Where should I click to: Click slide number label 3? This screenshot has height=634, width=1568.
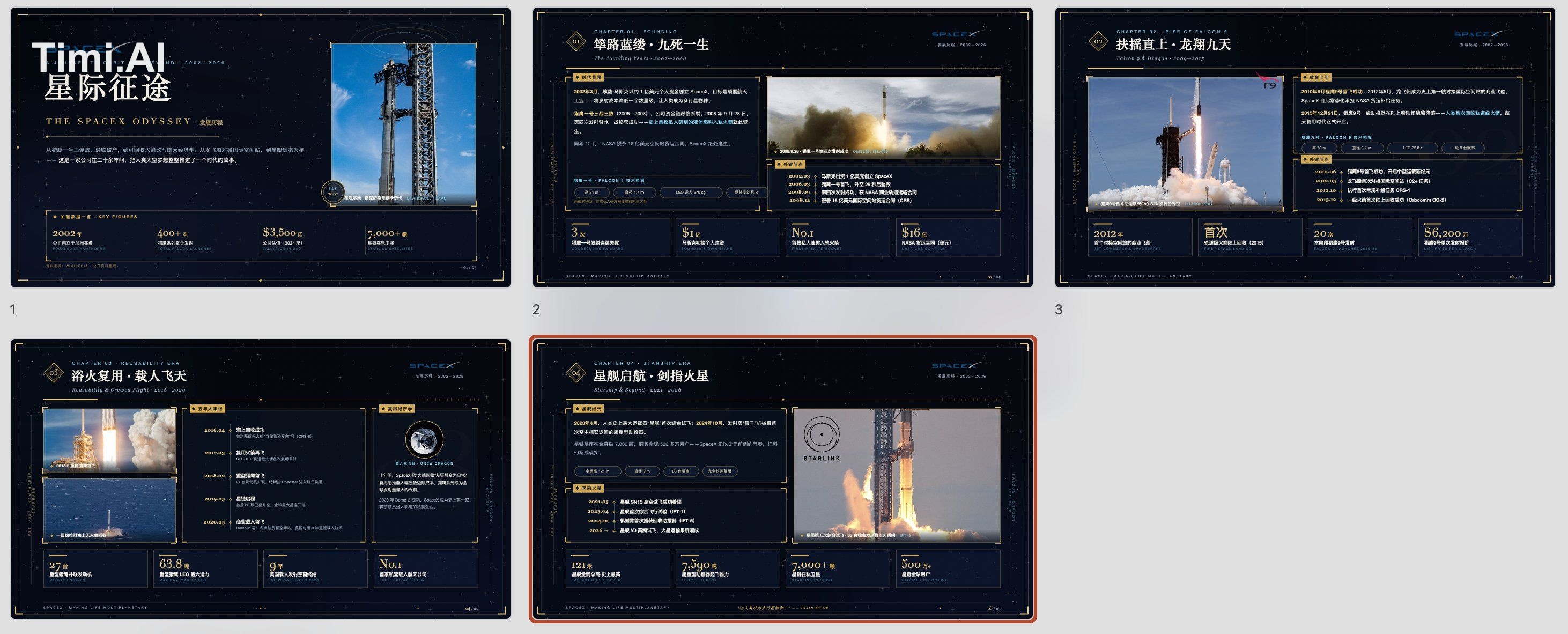(1059, 309)
